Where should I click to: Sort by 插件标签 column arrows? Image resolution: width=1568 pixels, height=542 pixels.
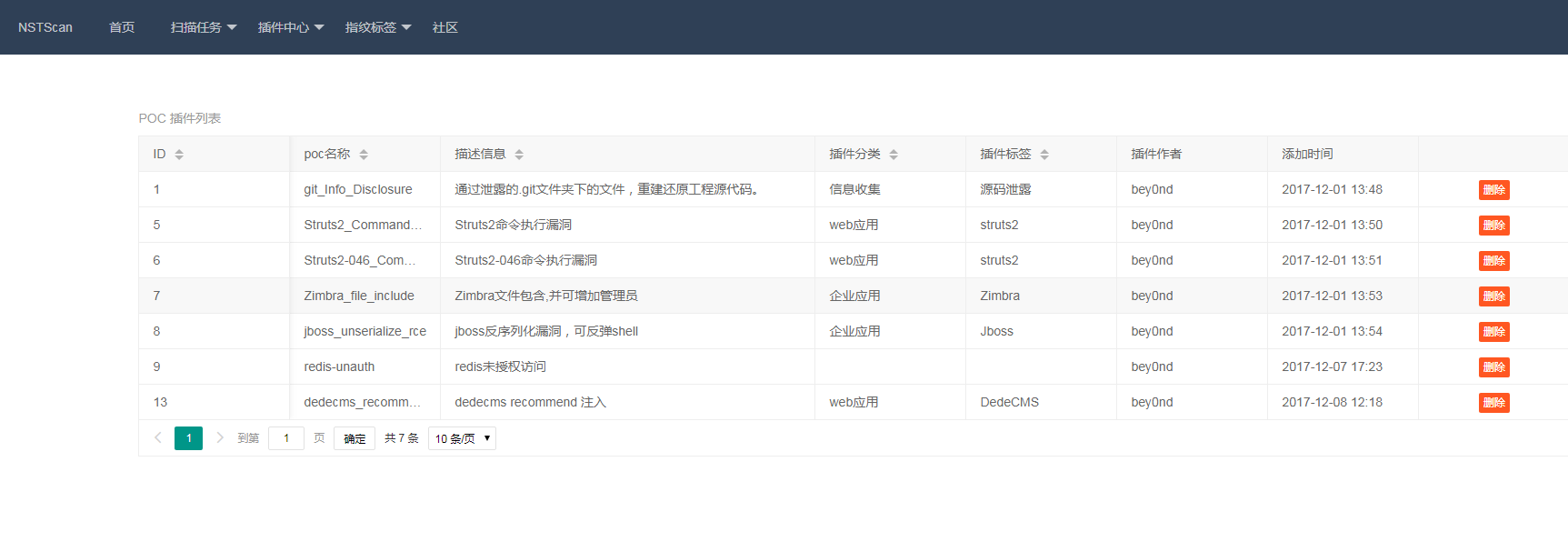click(x=1044, y=155)
